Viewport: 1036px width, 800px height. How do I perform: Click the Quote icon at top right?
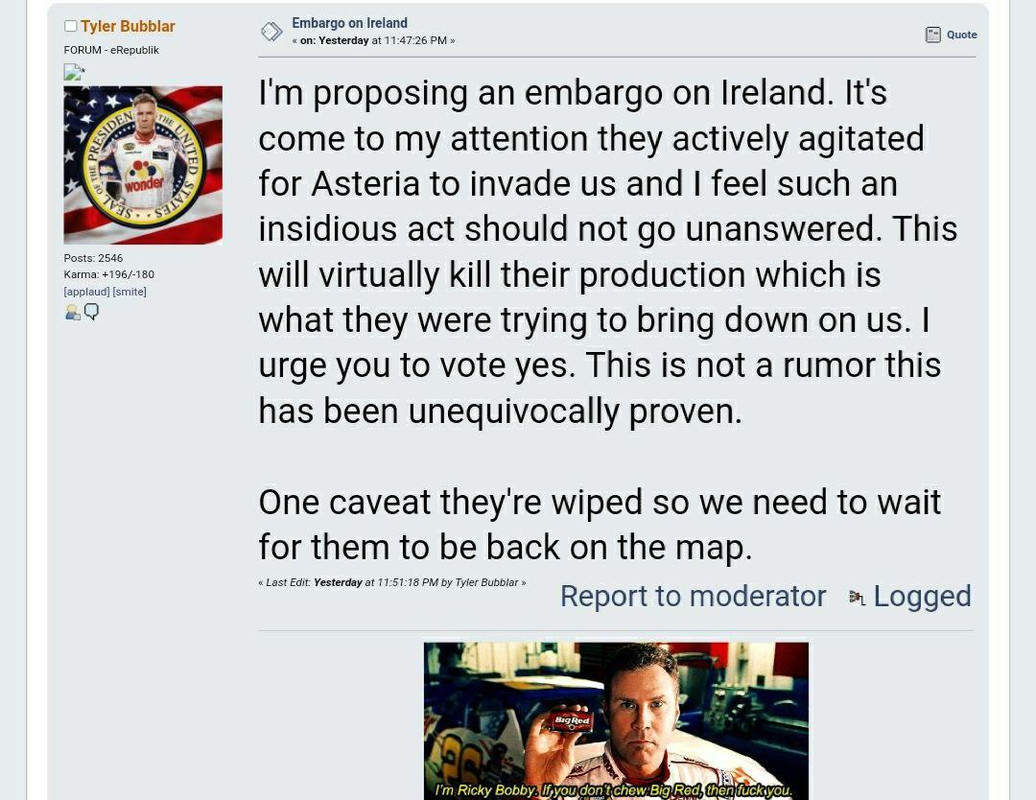coord(932,34)
